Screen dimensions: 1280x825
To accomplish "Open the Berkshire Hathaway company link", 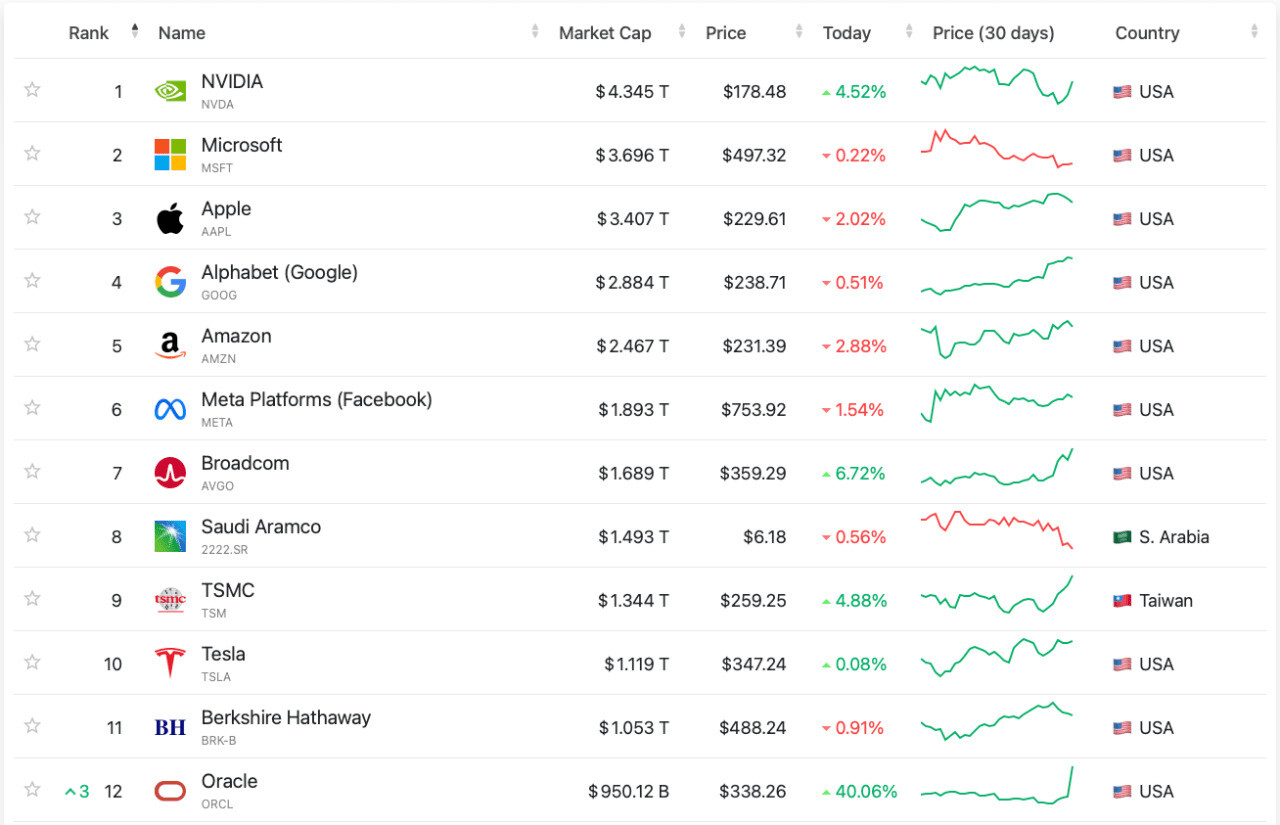I will coord(285,718).
